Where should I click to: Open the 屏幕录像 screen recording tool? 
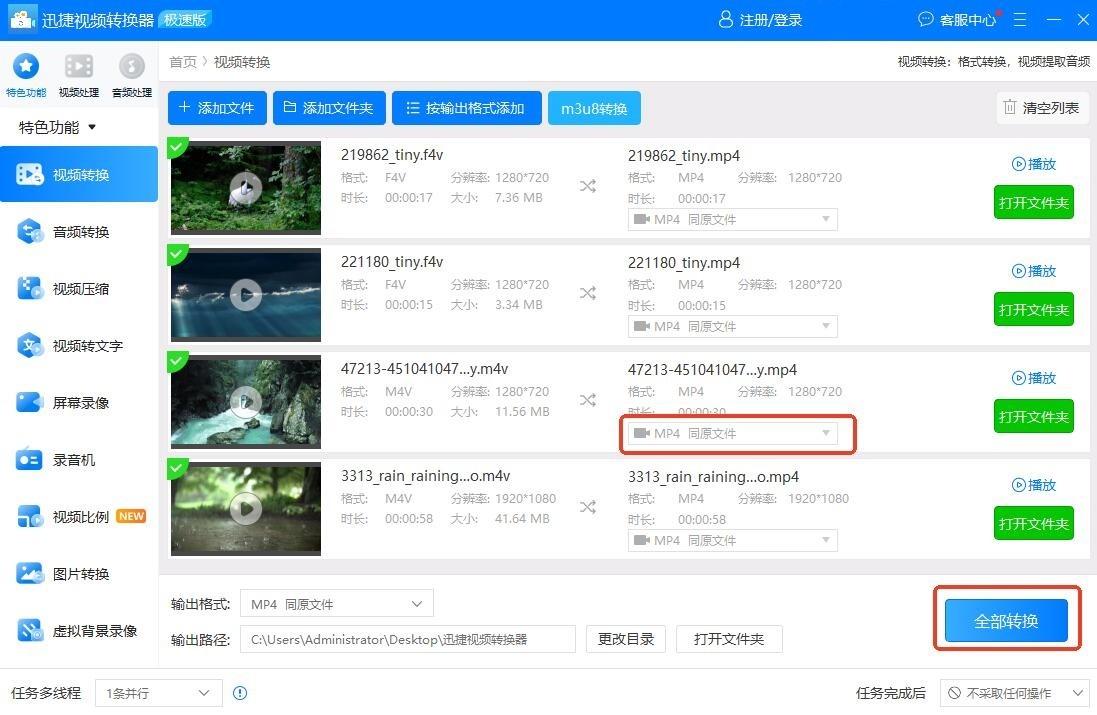click(79, 403)
